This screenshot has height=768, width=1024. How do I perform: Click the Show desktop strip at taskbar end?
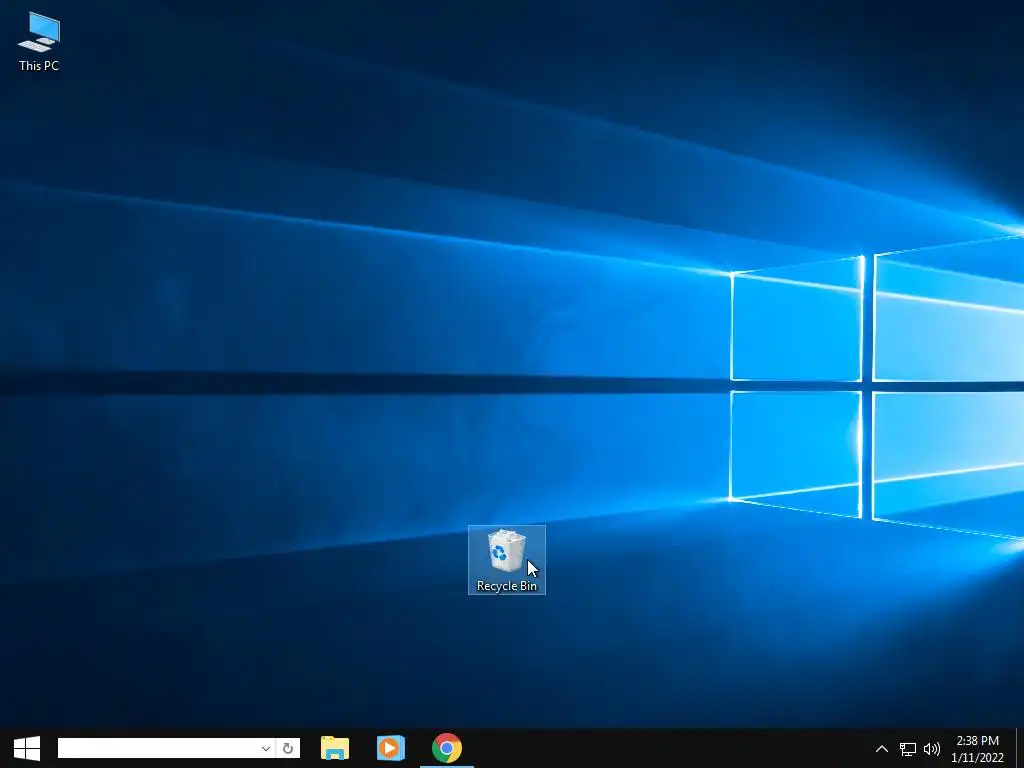(x=1020, y=748)
